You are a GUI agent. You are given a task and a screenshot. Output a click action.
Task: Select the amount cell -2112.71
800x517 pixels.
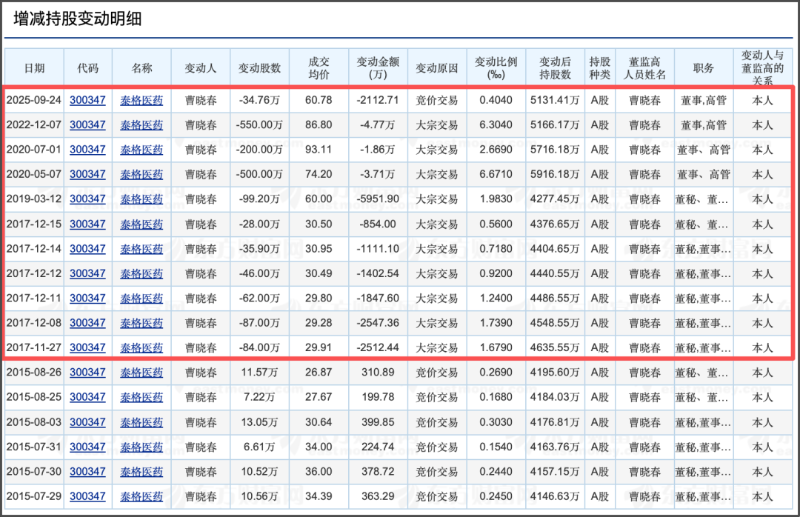(378, 100)
